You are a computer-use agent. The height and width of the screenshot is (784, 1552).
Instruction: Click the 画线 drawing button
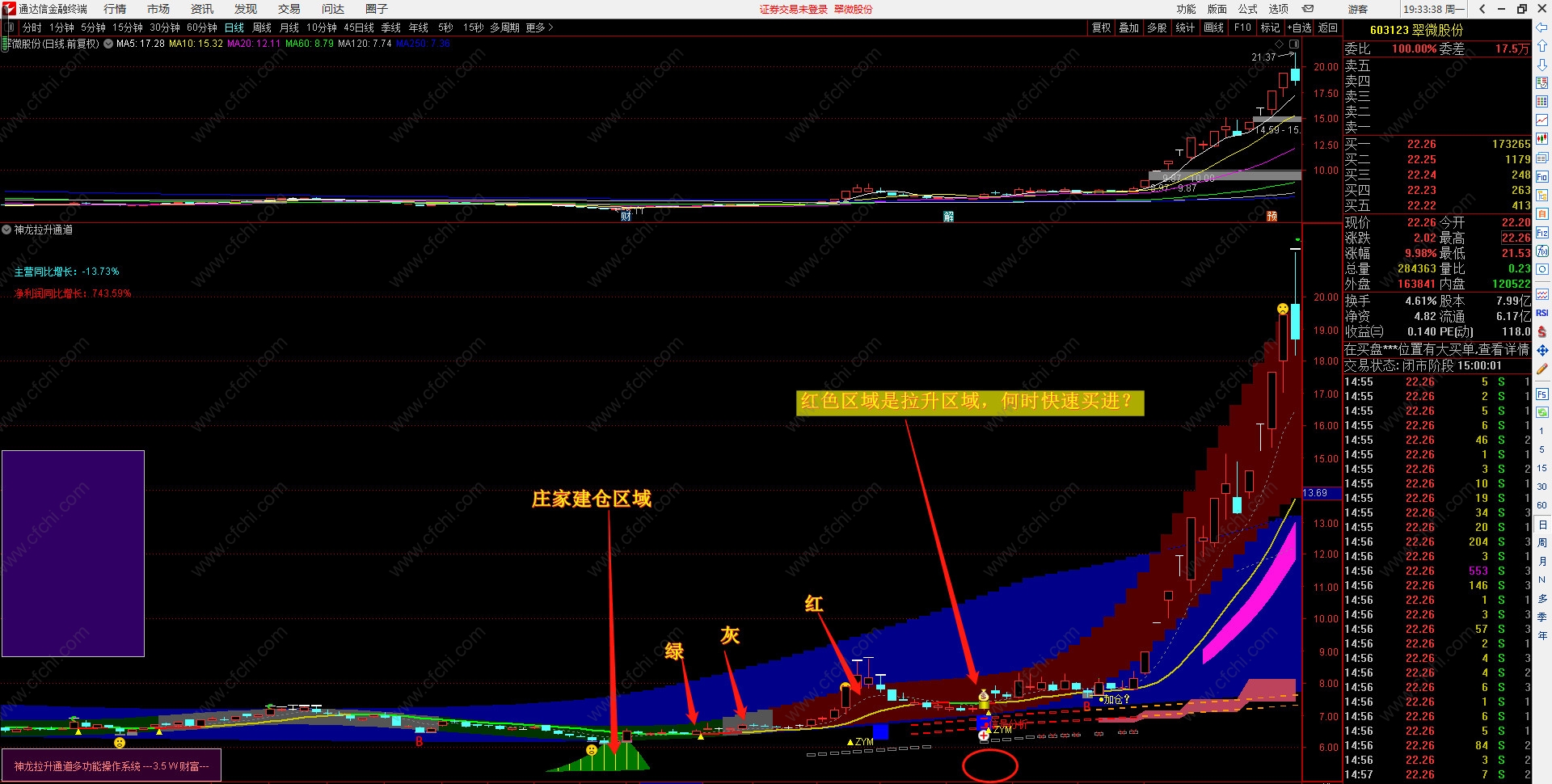click(x=1213, y=27)
